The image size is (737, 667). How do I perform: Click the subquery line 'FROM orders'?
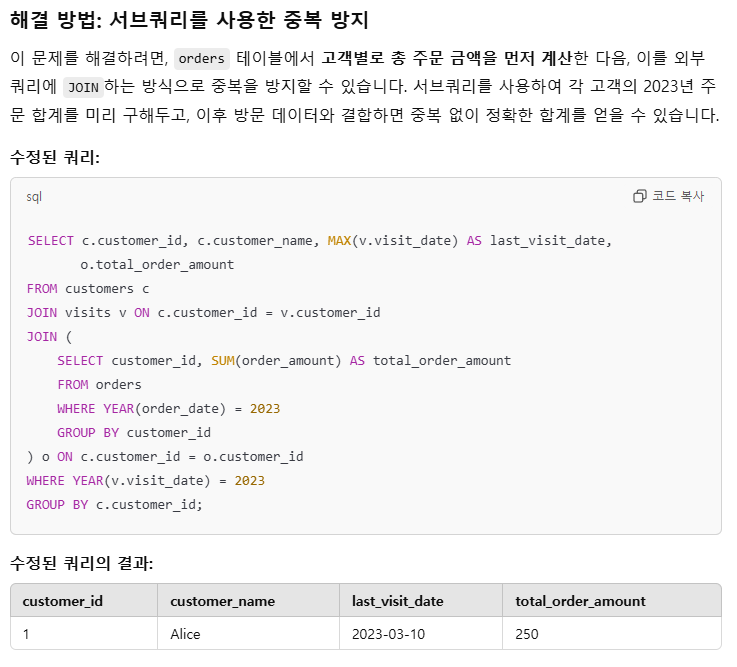pyautogui.click(x=99, y=385)
